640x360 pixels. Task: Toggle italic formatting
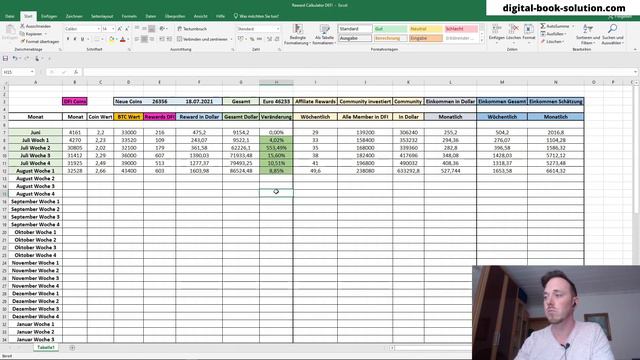point(75,39)
